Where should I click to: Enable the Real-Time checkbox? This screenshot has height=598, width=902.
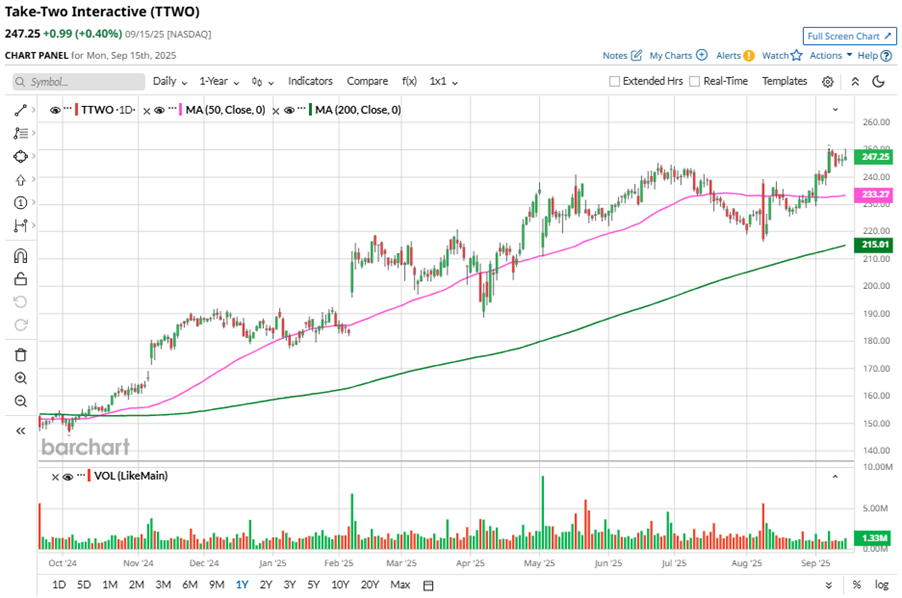tap(694, 82)
